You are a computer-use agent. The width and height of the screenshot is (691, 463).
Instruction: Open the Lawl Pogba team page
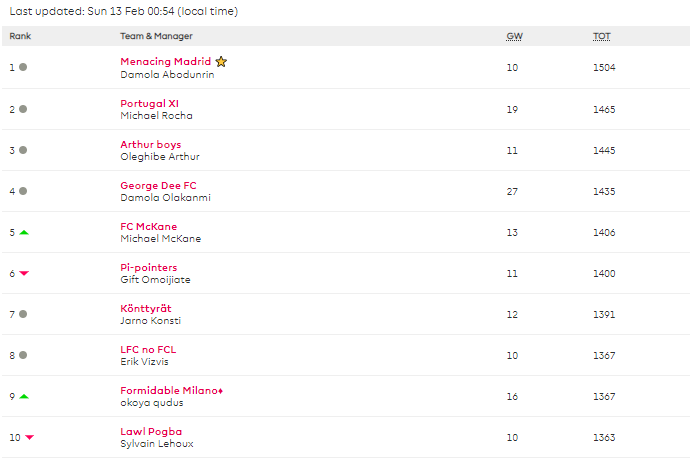[151, 431]
